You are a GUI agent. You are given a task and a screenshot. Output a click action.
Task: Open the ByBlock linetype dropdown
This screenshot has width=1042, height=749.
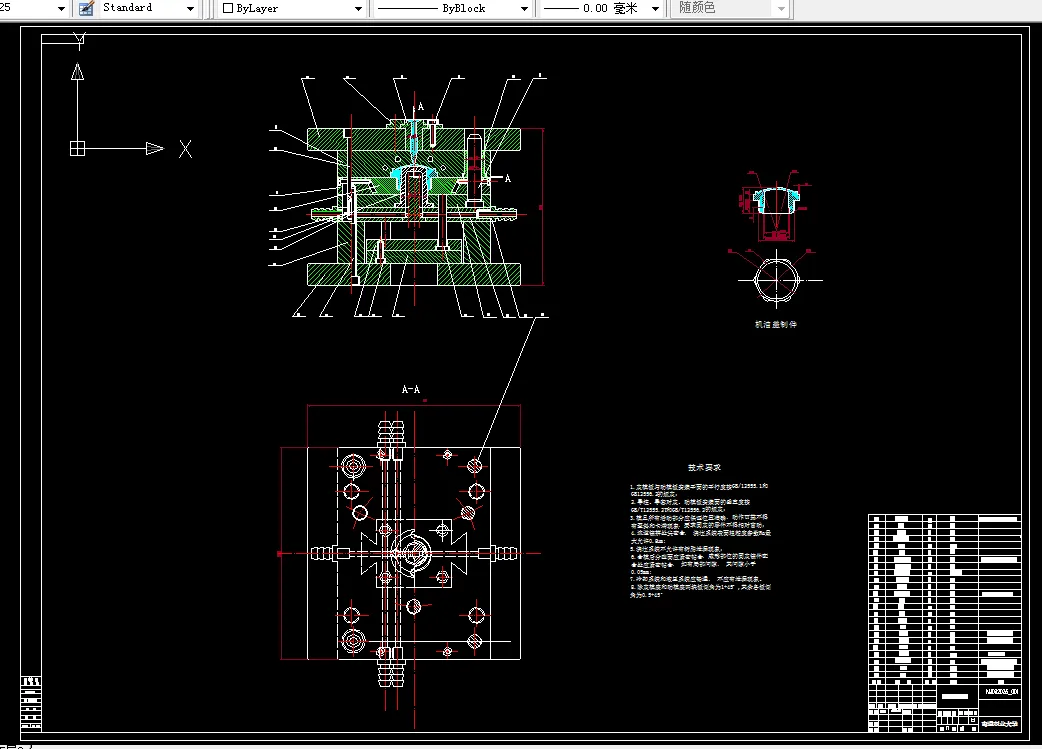pos(524,9)
